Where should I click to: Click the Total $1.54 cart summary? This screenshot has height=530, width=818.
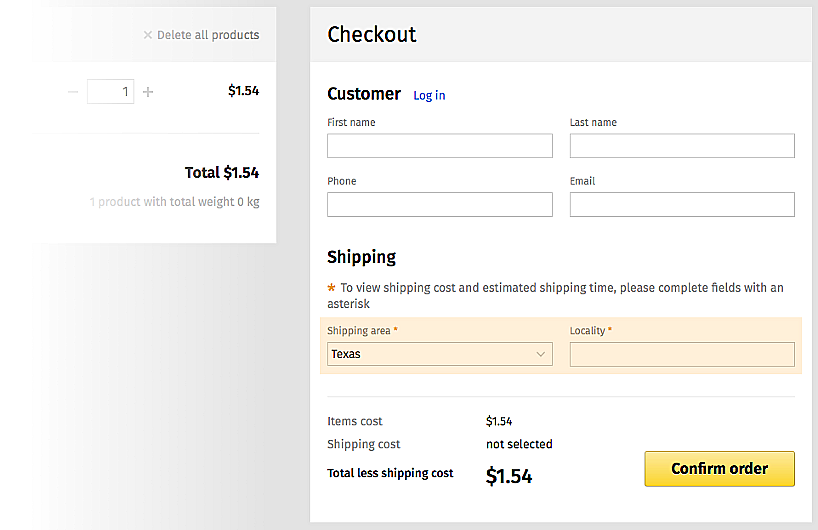point(222,173)
